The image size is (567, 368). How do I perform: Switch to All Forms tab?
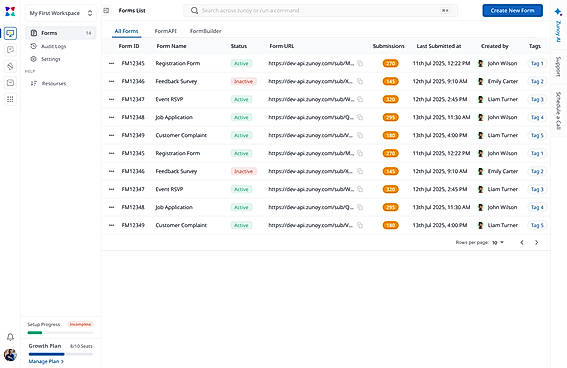pos(126,31)
